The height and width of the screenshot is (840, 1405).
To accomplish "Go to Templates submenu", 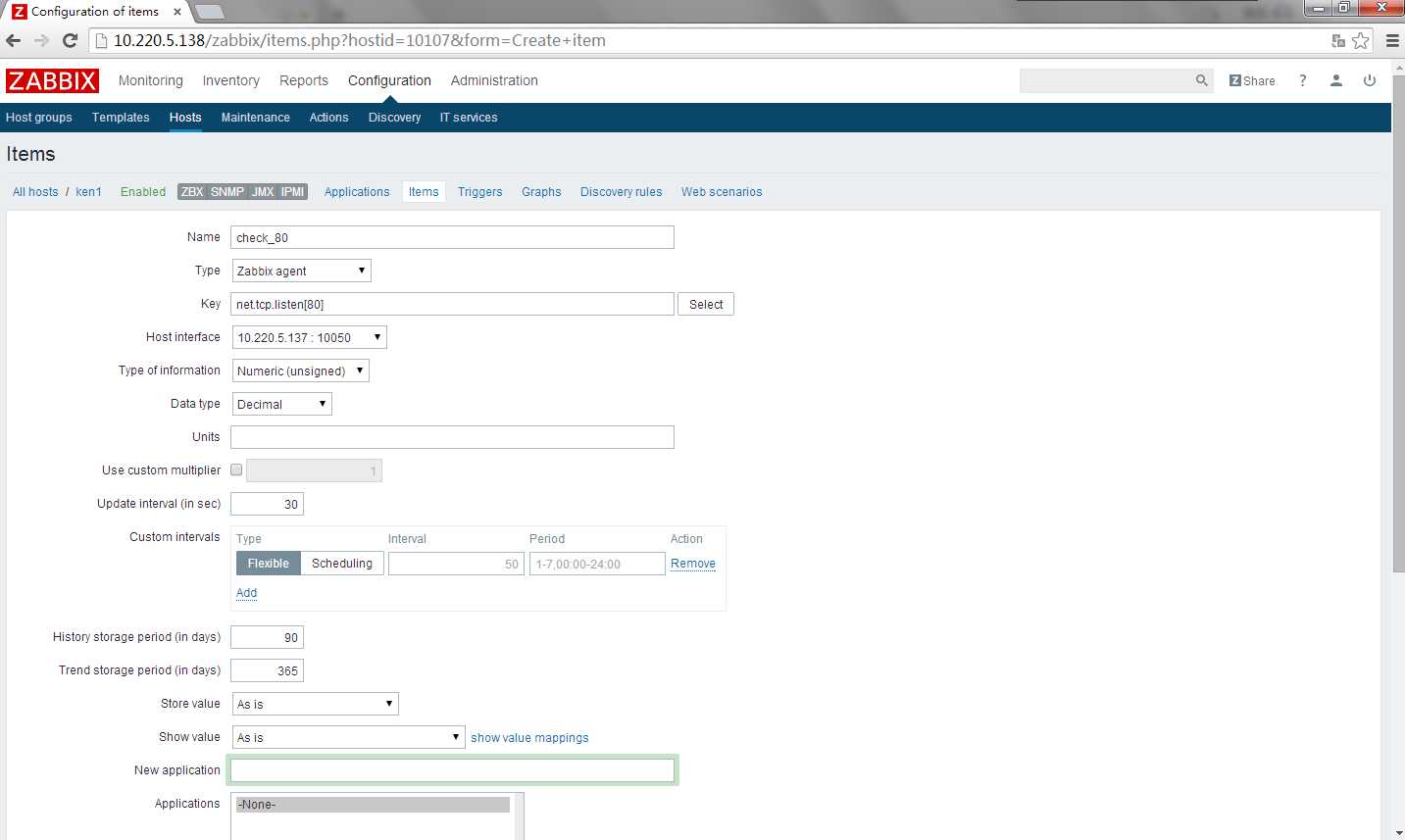I will pos(121,117).
